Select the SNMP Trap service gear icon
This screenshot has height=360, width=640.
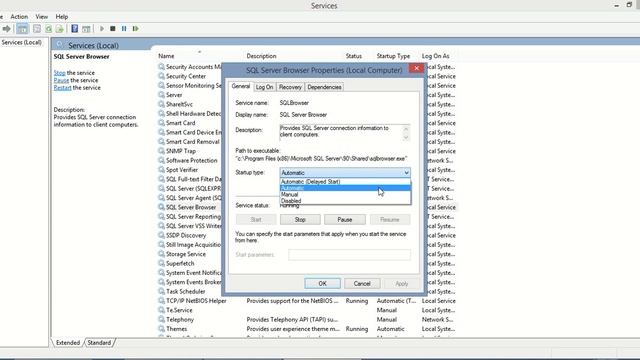(x=162, y=151)
